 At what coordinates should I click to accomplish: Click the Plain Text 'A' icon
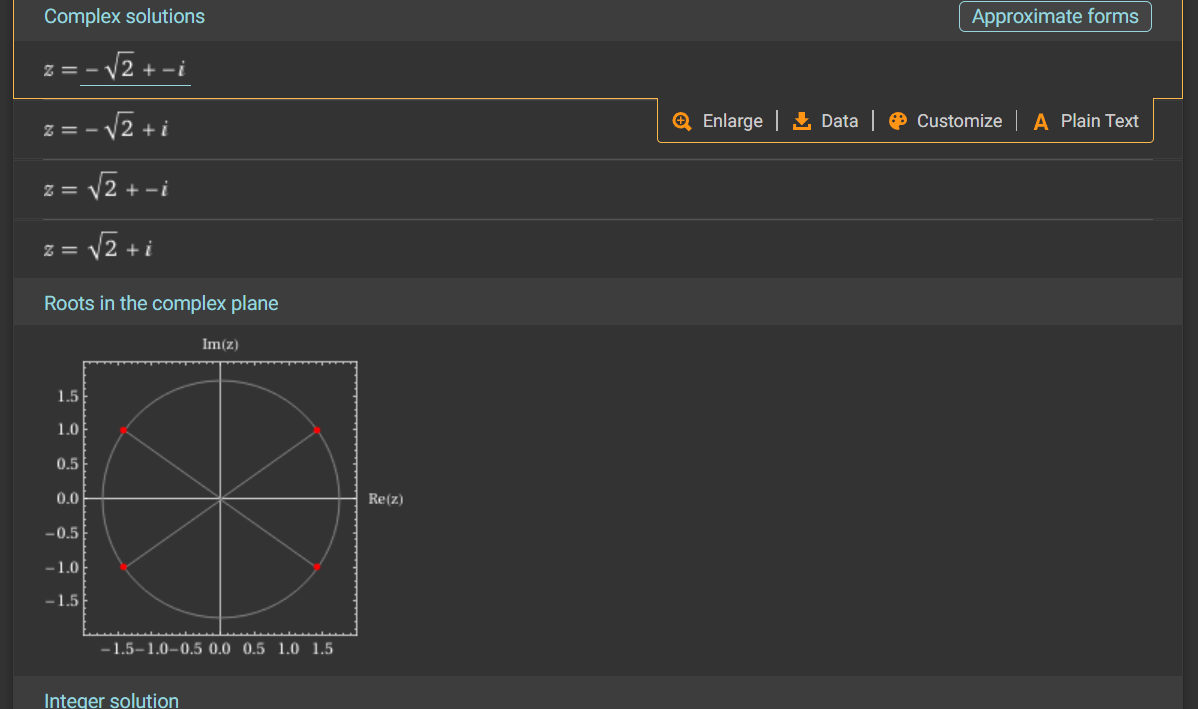(1041, 122)
